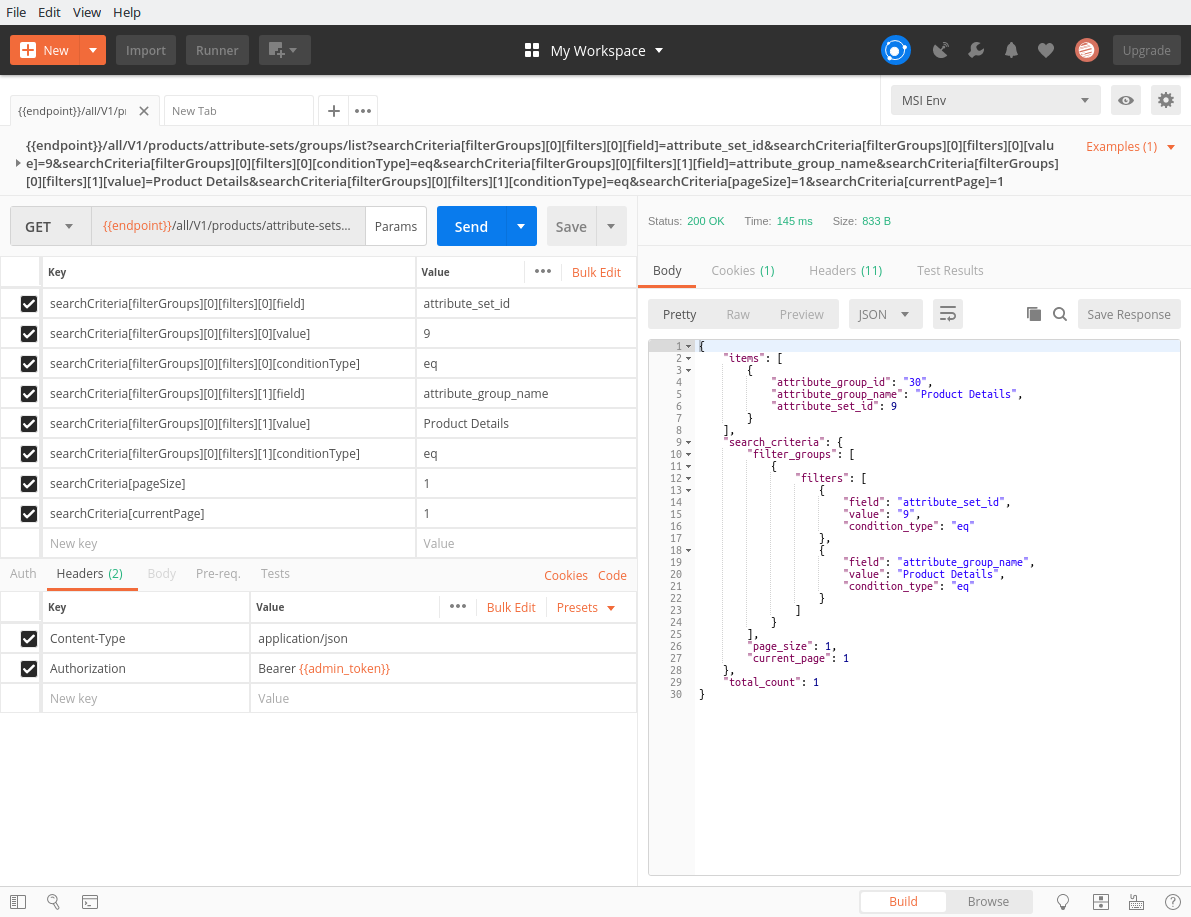Click the sync status icon in the header
1191x917 pixels.
pos(896,50)
